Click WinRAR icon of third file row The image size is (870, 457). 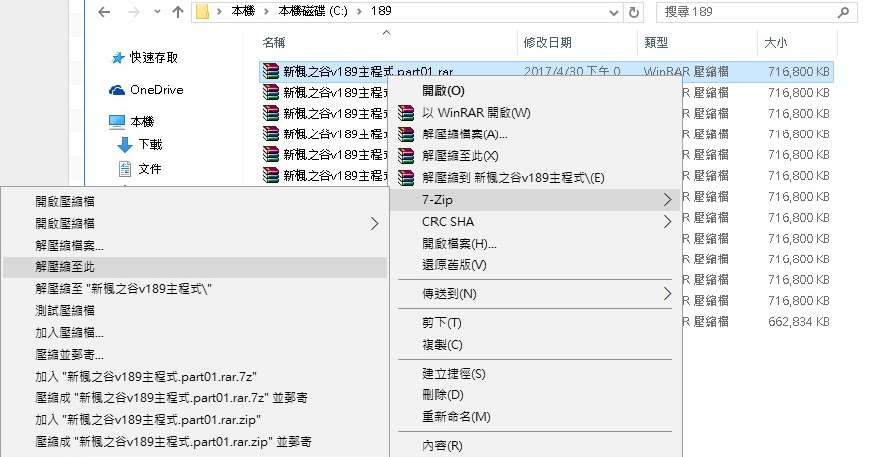pos(271,113)
